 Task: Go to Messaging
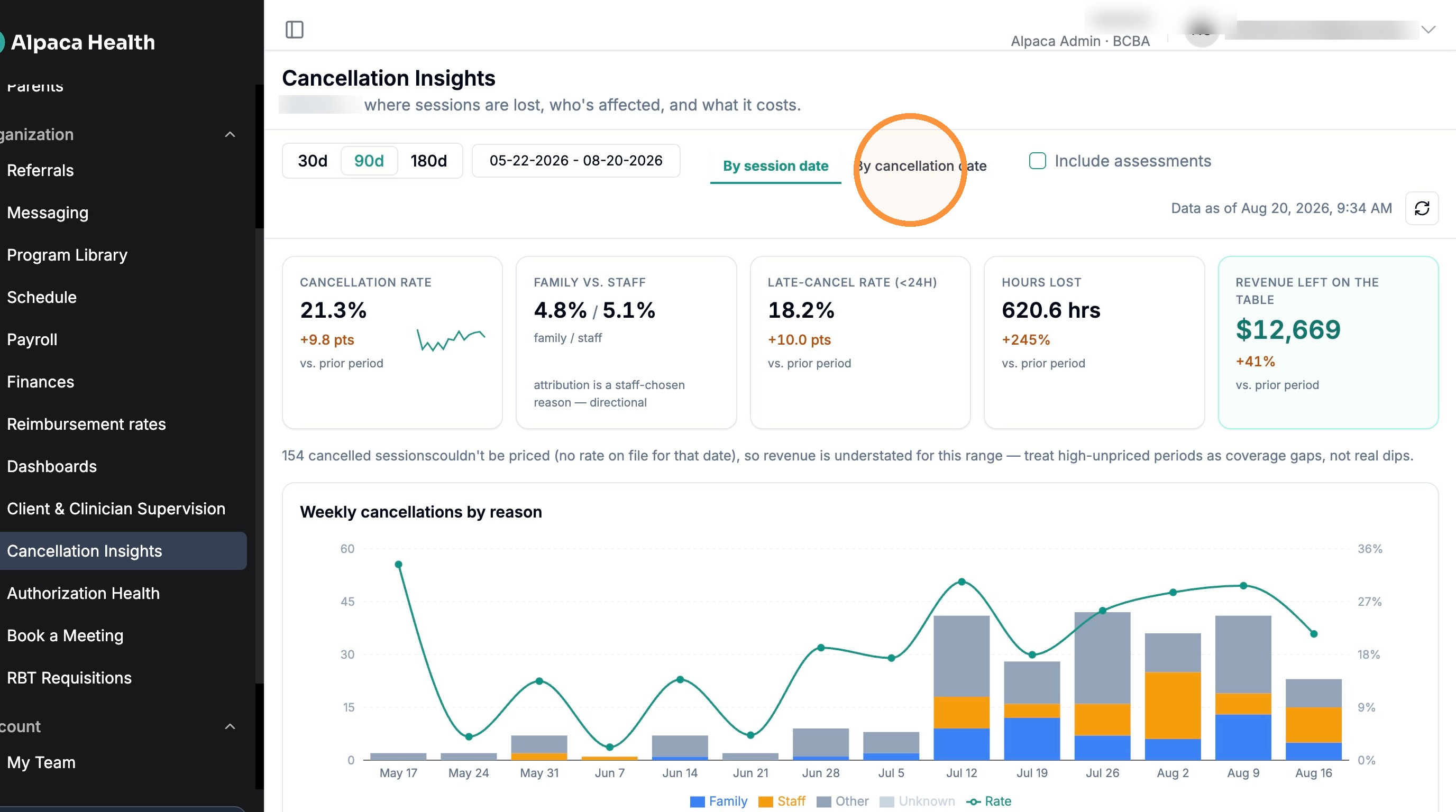48,213
